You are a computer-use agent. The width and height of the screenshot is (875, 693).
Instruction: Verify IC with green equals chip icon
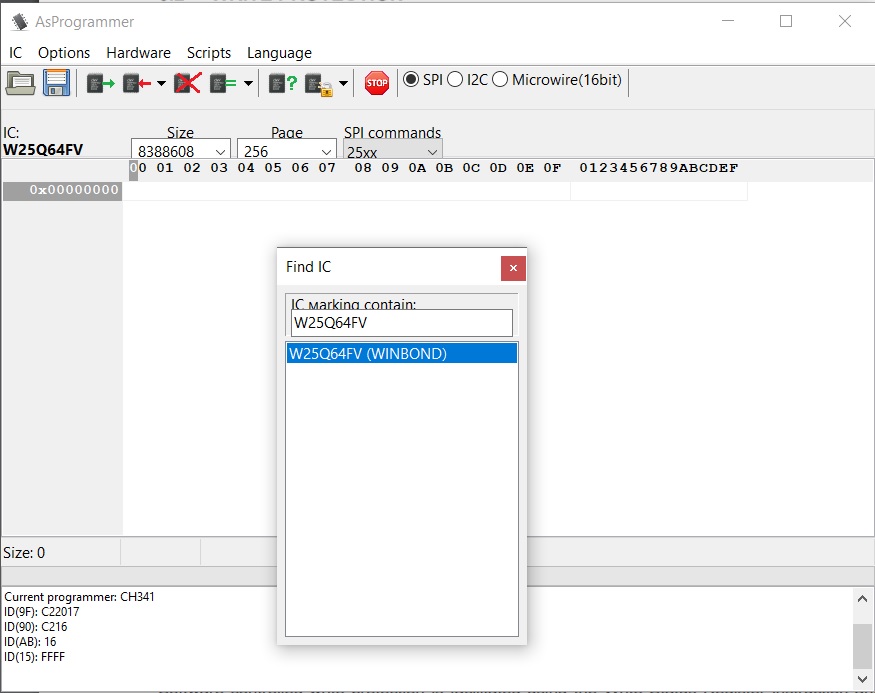click(x=223, y=84)
